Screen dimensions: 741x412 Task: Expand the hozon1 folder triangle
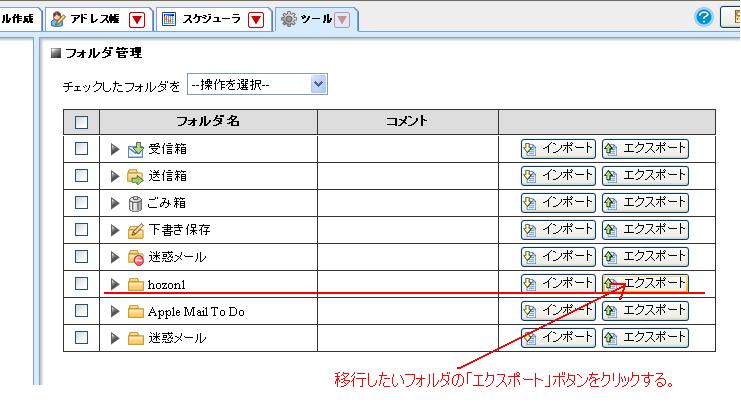point(114,284)
